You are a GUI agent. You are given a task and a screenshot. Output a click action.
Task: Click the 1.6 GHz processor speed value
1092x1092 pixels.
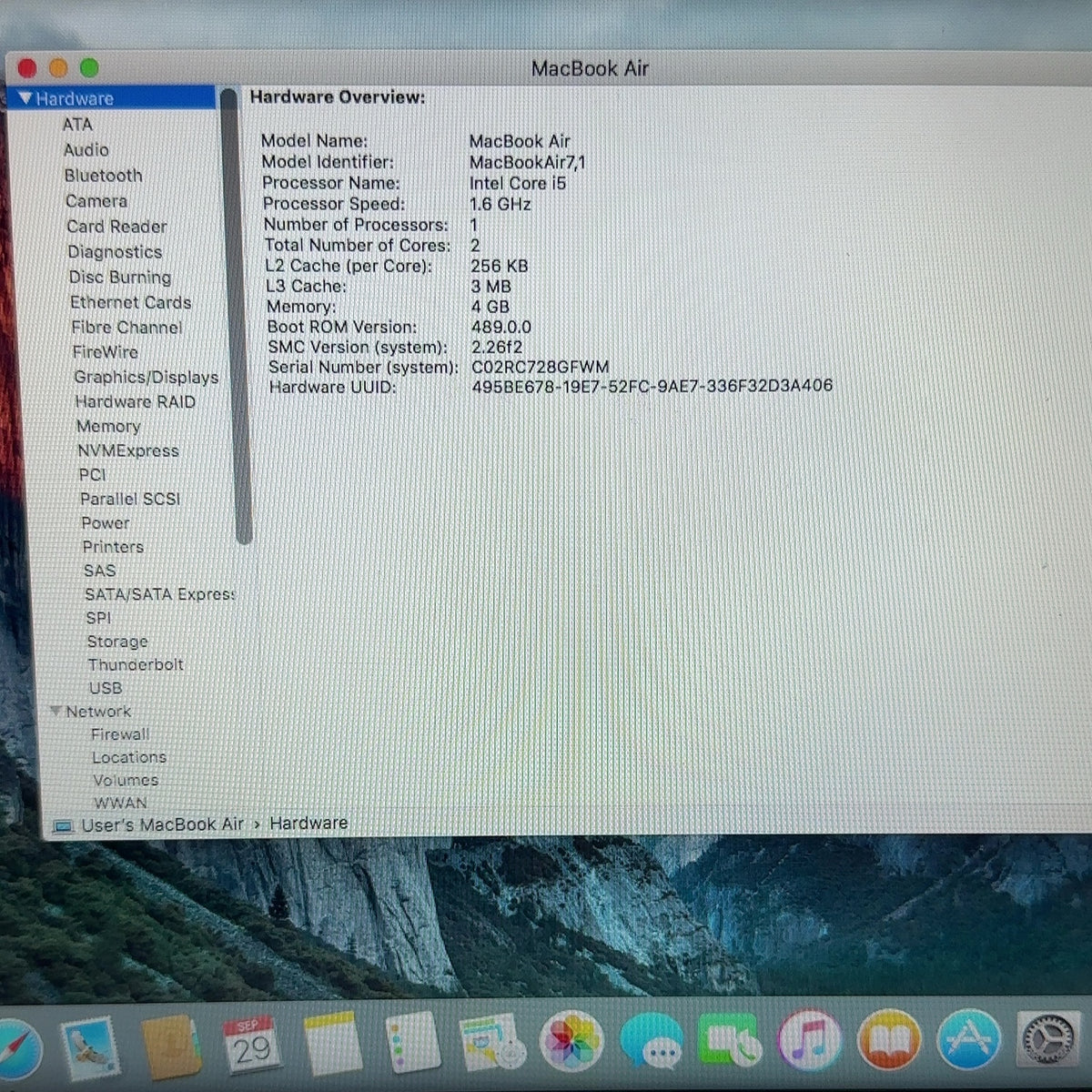(500, 204)
